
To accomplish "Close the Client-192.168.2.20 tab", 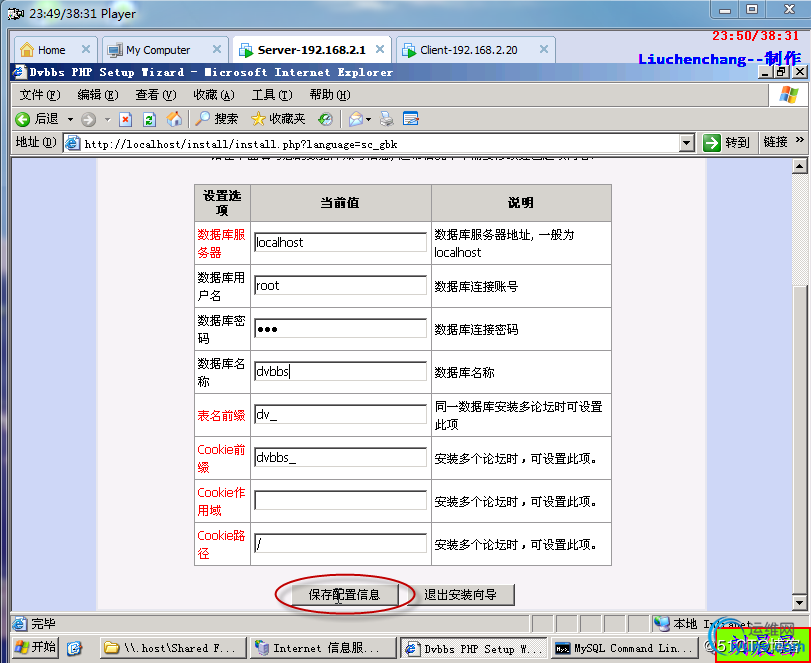I will pos(544,49).
